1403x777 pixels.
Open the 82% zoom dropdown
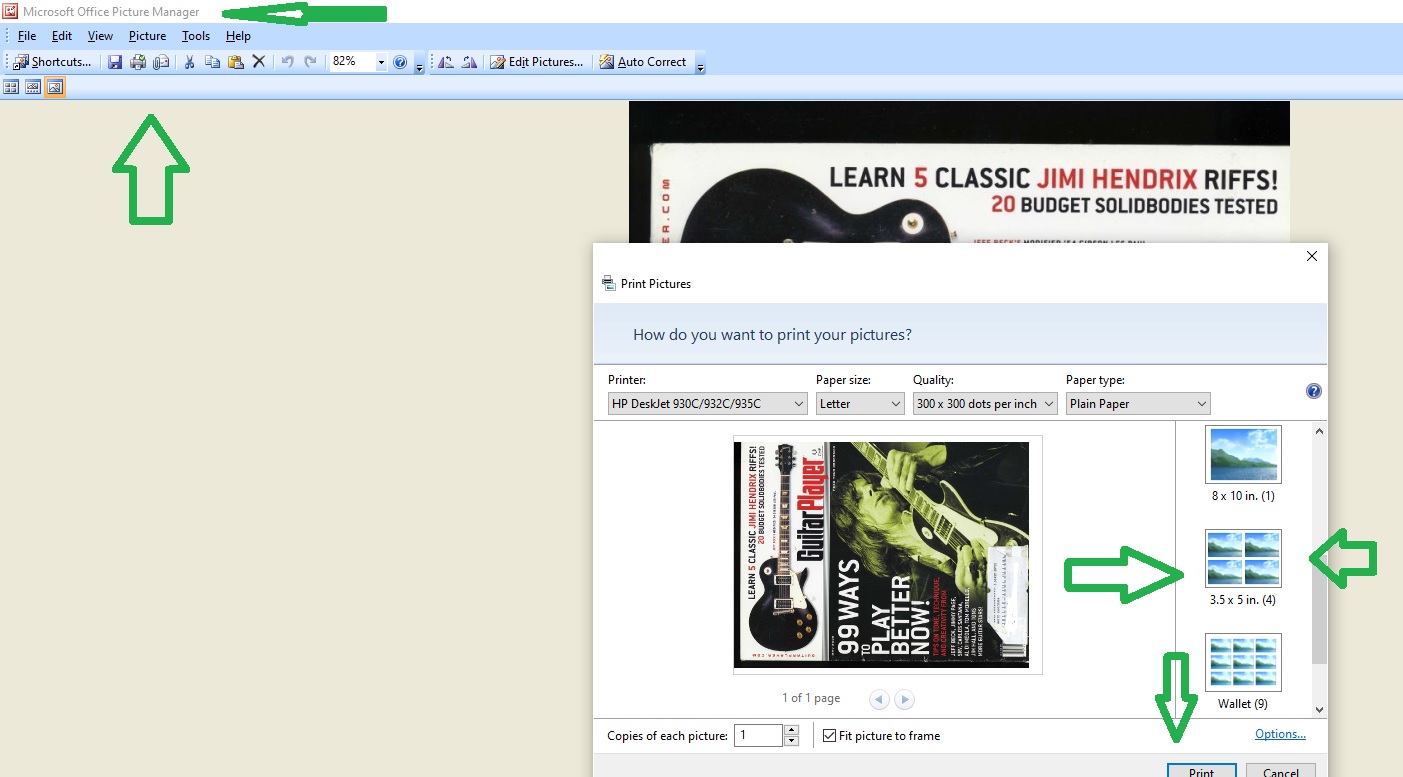(x=381, y=62)
